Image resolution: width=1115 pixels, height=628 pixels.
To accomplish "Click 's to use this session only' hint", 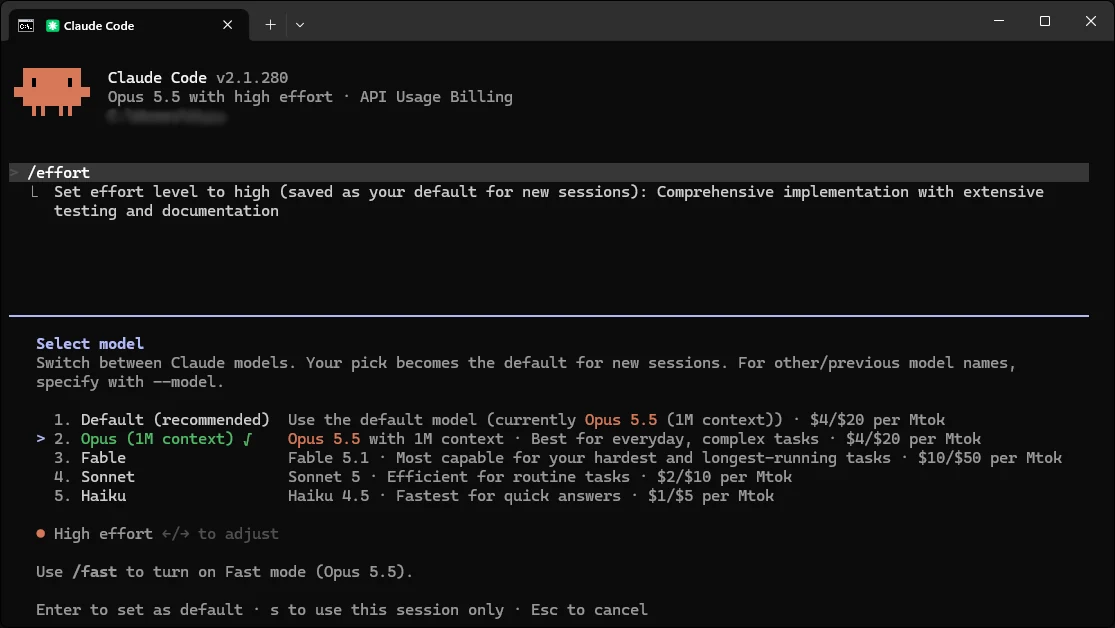I will pyautogui.click(x=387, y=610).
